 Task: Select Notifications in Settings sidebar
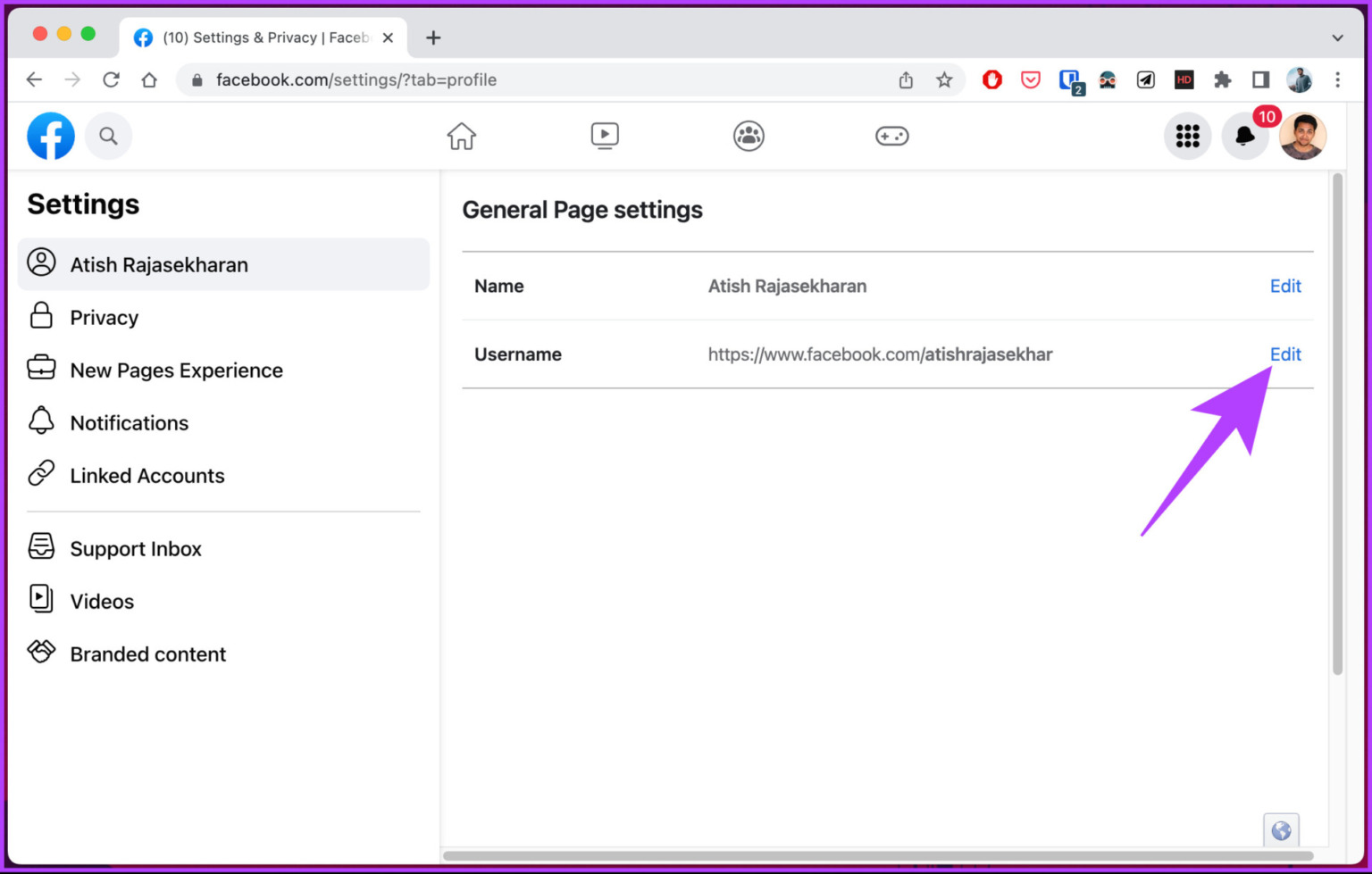(x=130, y=423)
